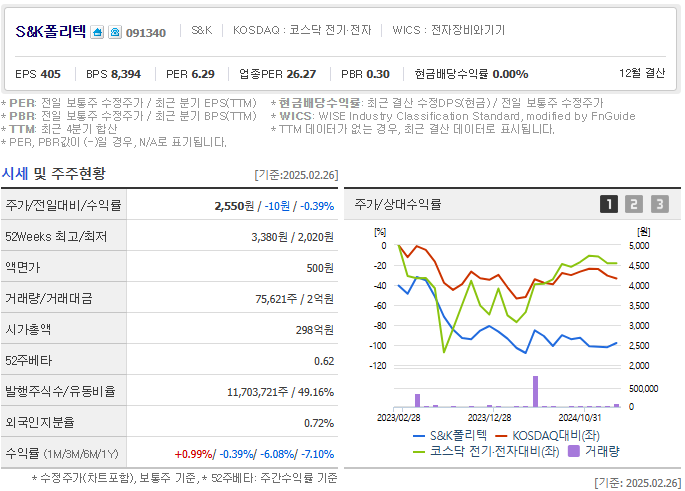Click the [기준: 2025.02.26] note below the chart

(x=637, y=483)
